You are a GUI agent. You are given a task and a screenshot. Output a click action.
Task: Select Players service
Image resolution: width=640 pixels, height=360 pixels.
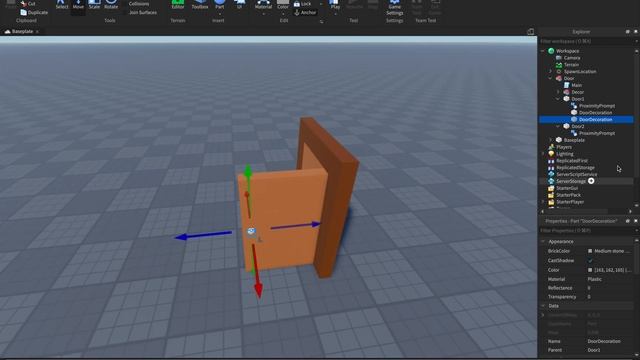pyautogui.click(x=564, y=147)
